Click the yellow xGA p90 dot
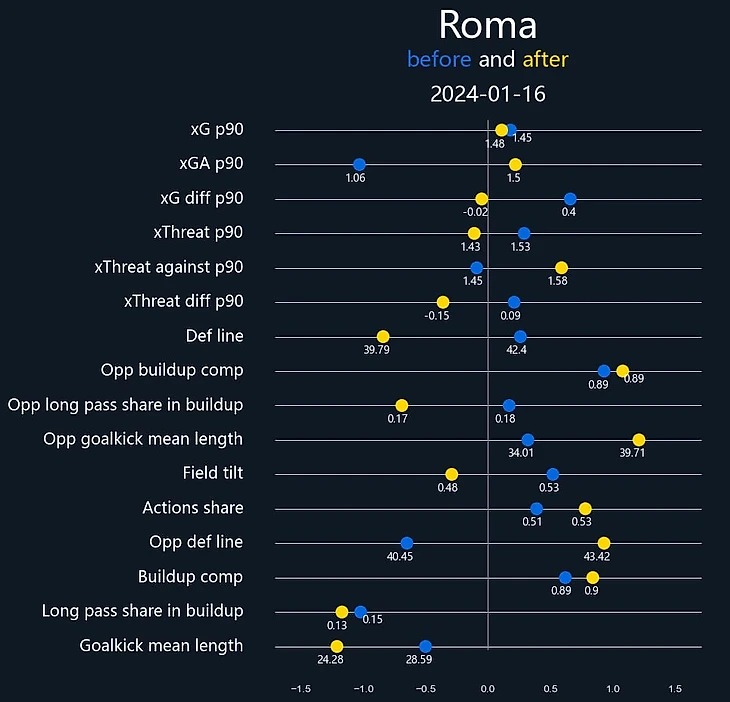The width and height of the screenshot is (730, 702). (515, 164)
